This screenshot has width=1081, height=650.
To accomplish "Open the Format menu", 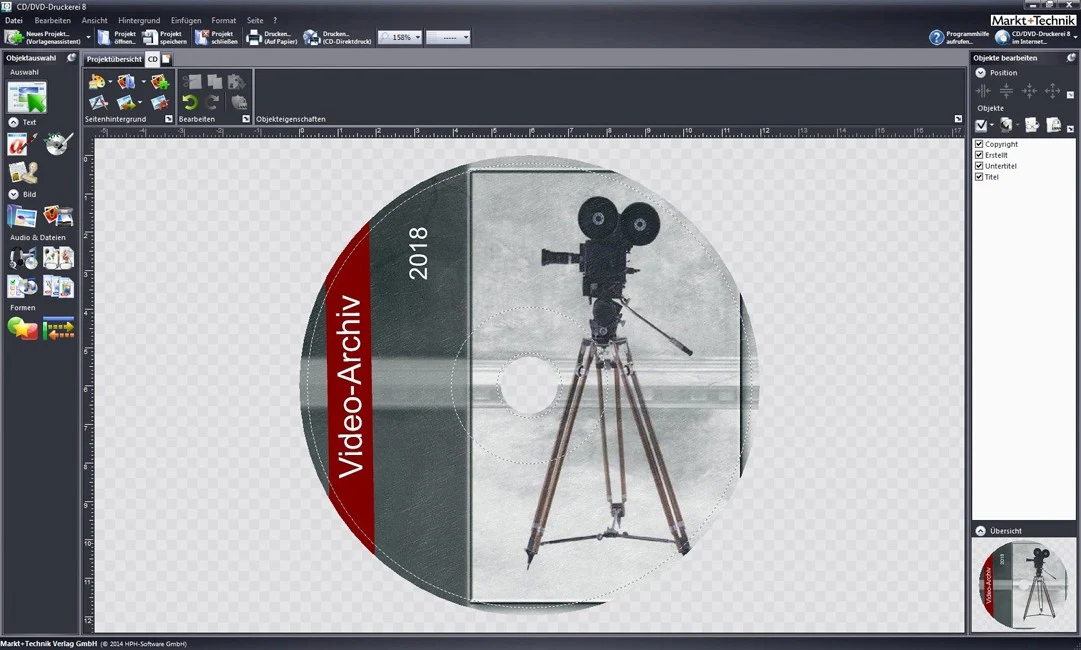I will pos(223,21).
